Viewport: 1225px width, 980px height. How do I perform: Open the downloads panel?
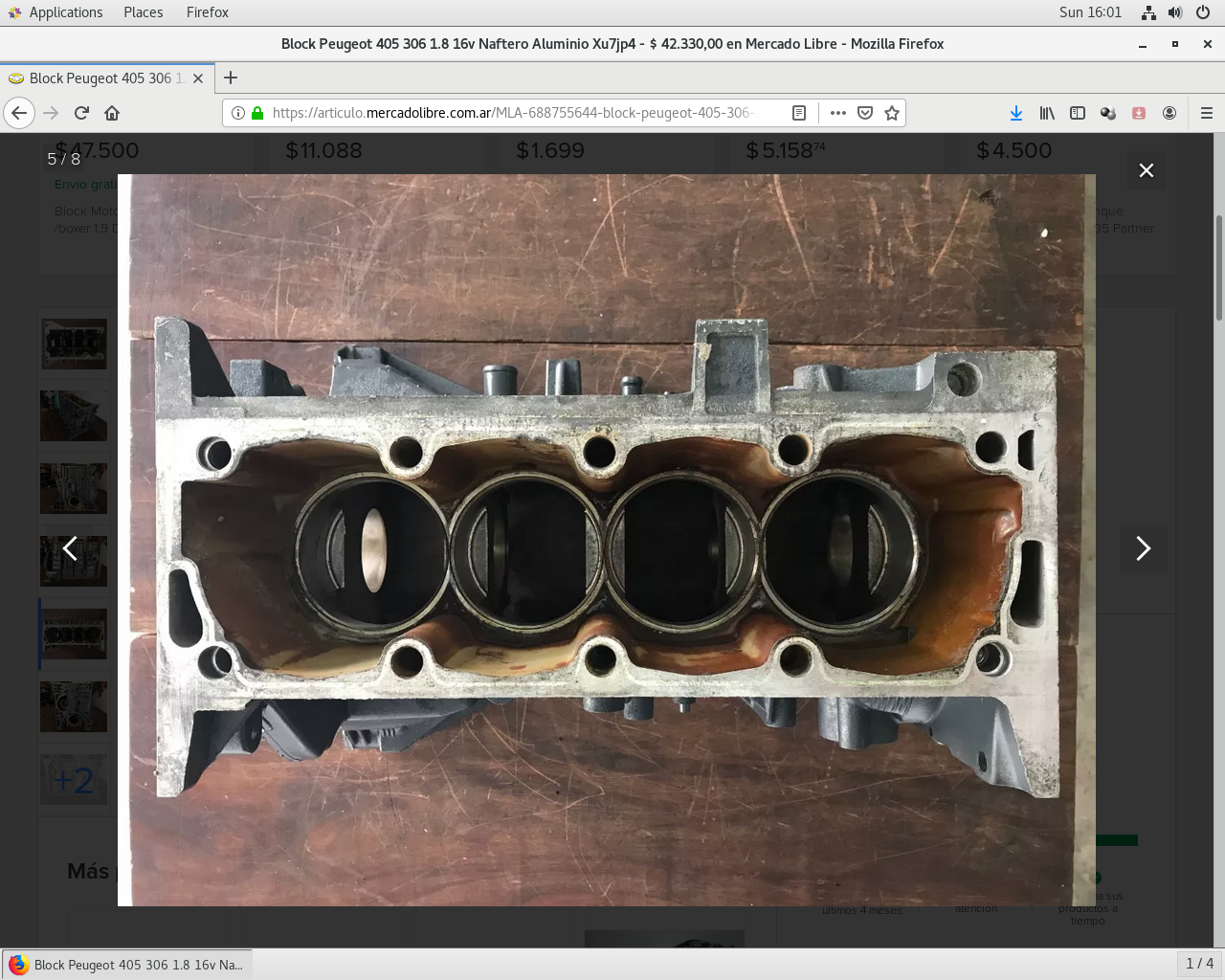pyautogui.click(x=1016, y=113)
